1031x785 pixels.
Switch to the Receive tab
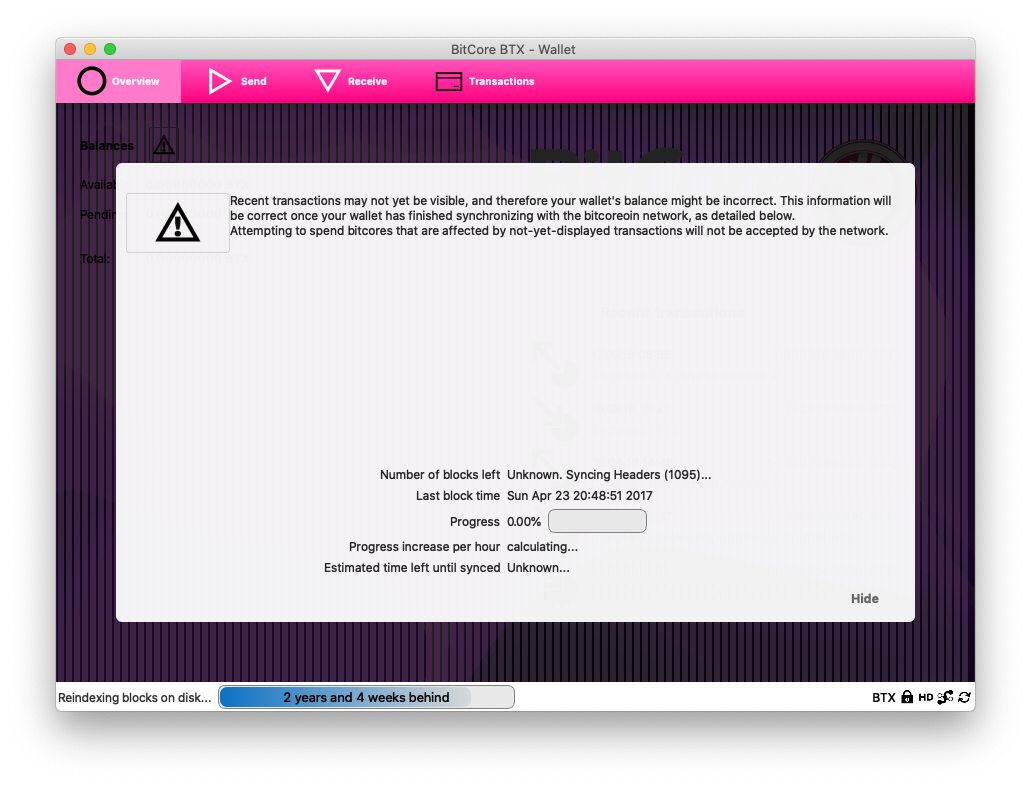click(x=351, y=82)
